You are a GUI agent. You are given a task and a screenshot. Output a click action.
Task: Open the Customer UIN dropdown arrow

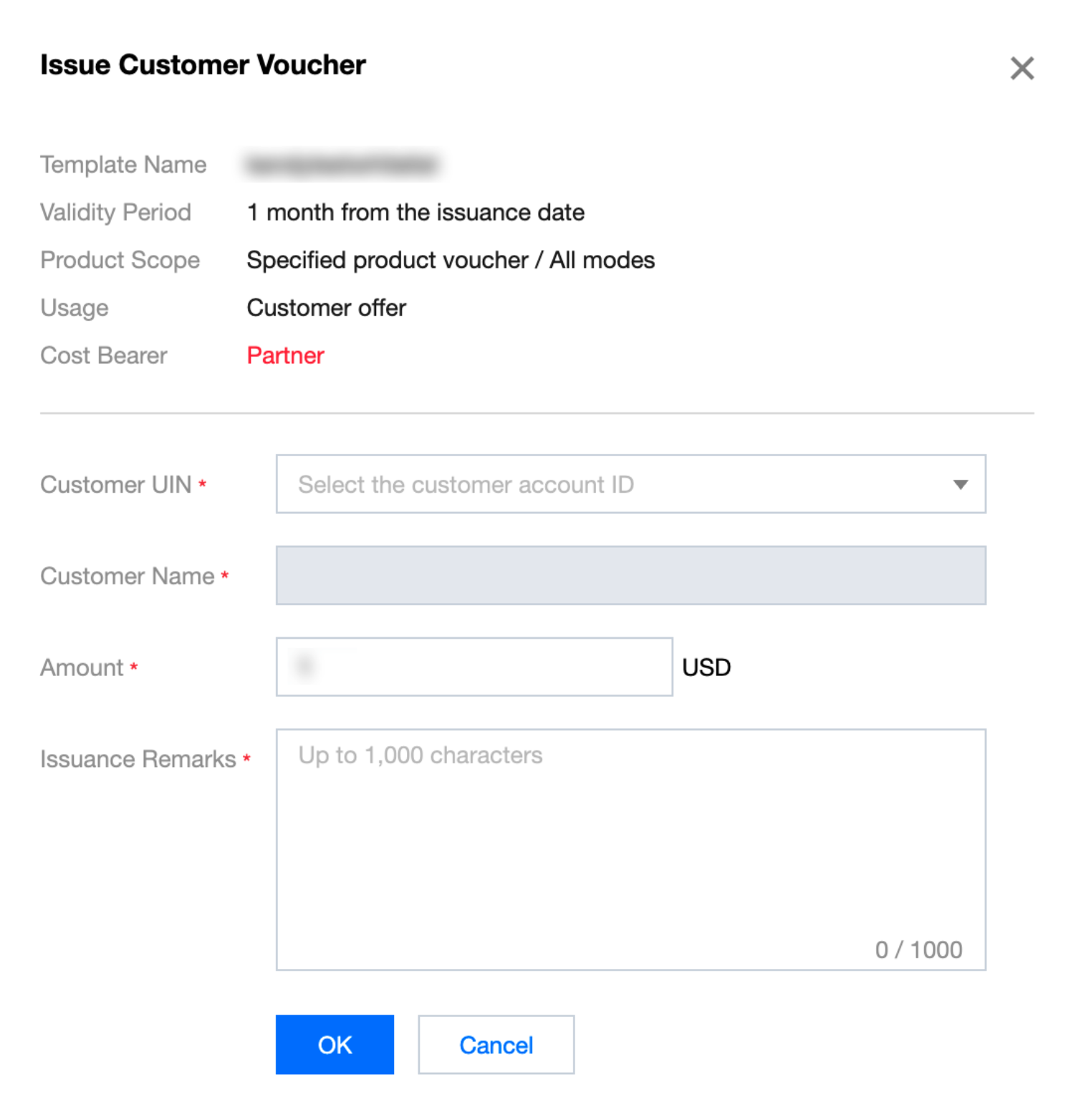[x=961, y=485]
